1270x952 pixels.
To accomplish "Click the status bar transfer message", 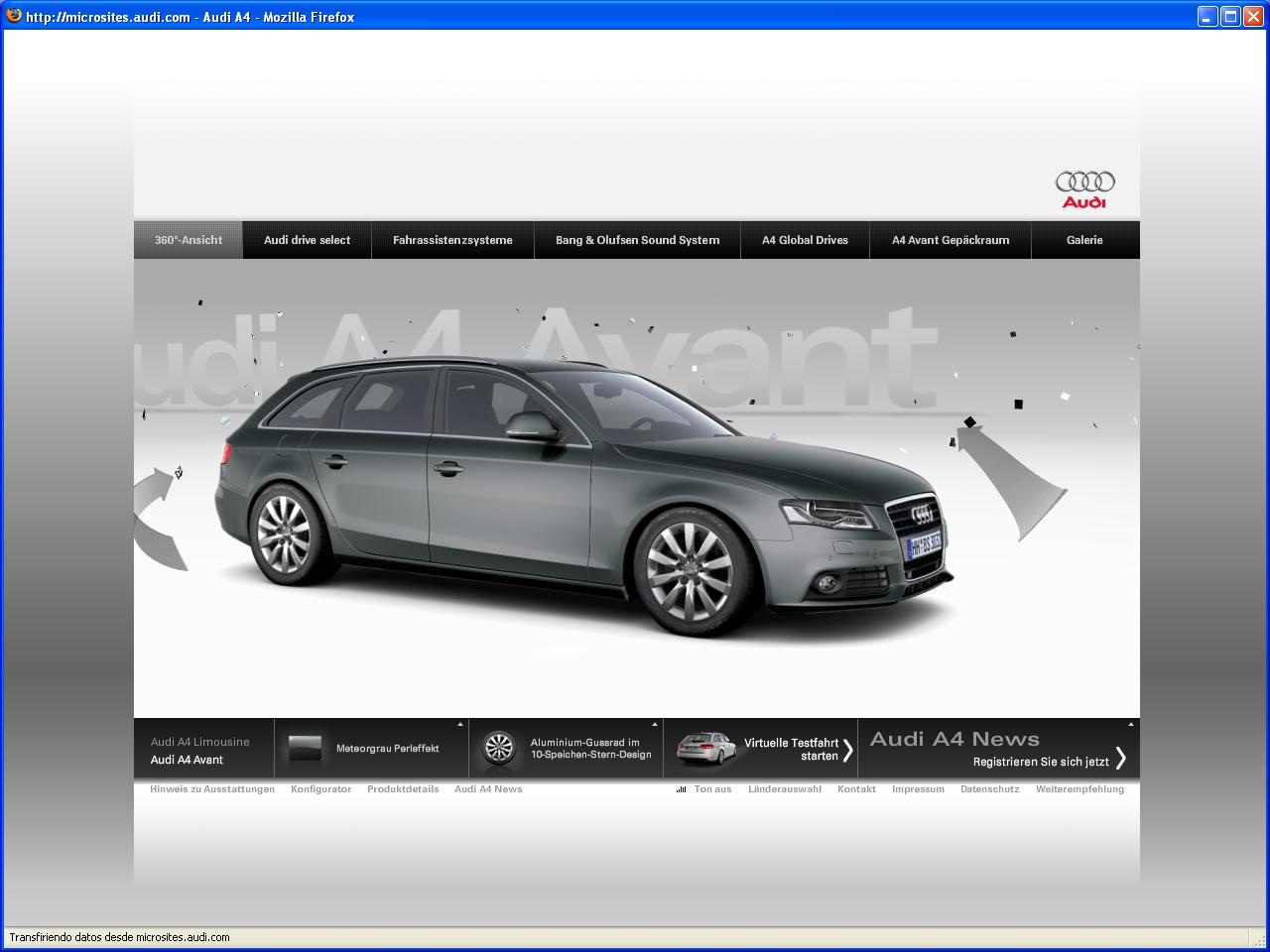I will click(x=119, y=937).
